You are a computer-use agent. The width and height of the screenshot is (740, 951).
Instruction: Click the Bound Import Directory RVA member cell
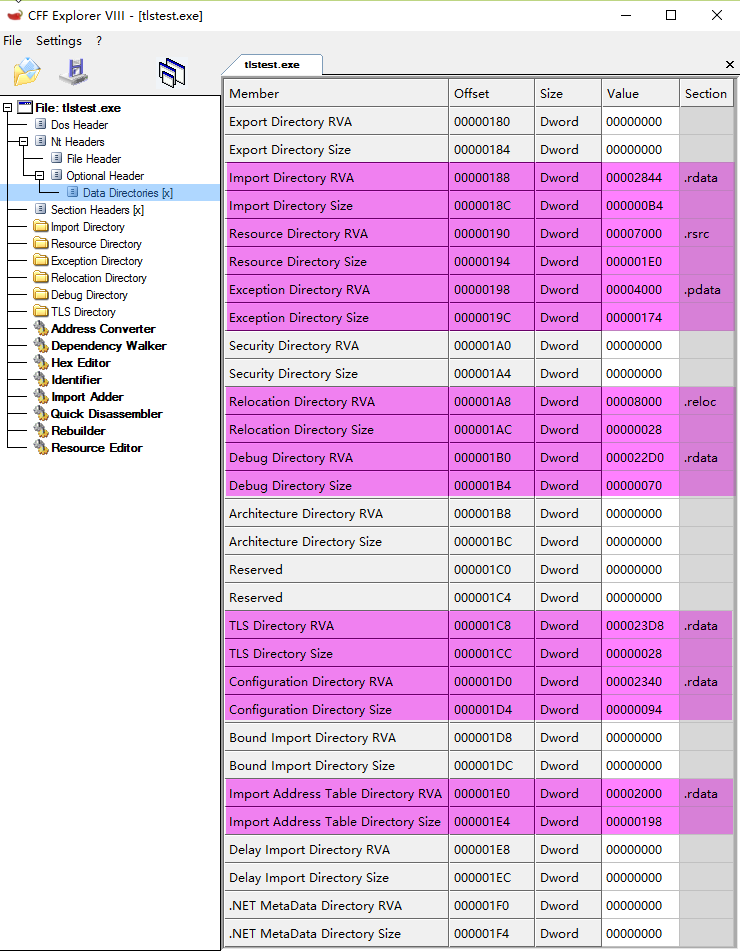click(337, 738)
